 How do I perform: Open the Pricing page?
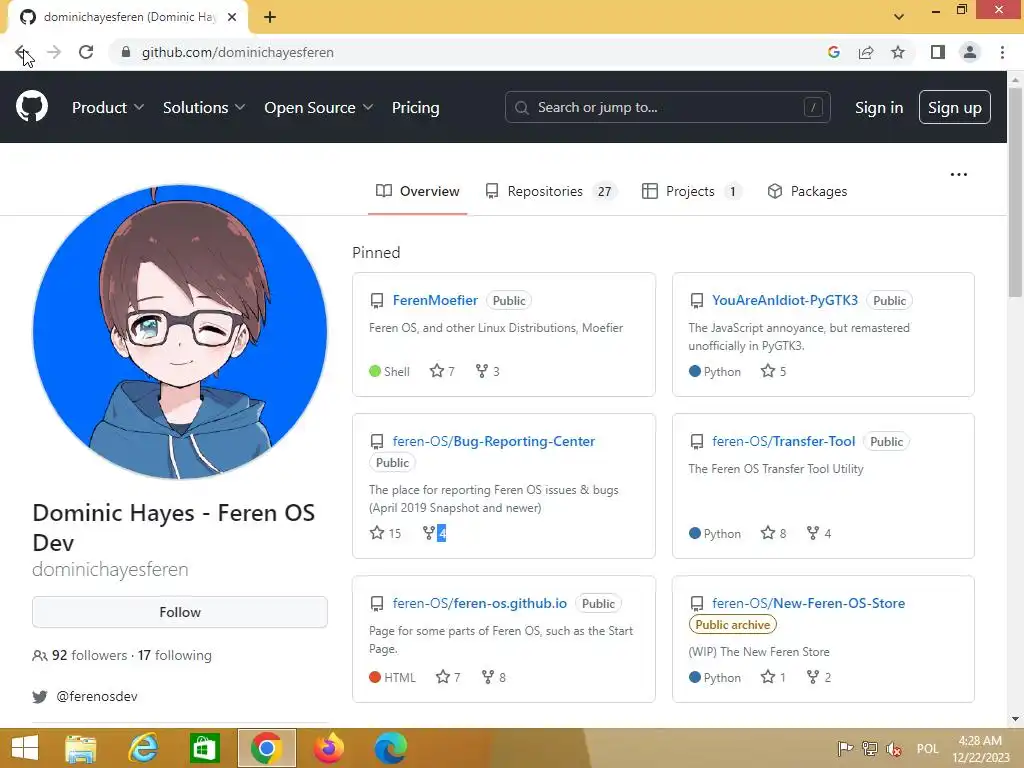tap(415, 107)
